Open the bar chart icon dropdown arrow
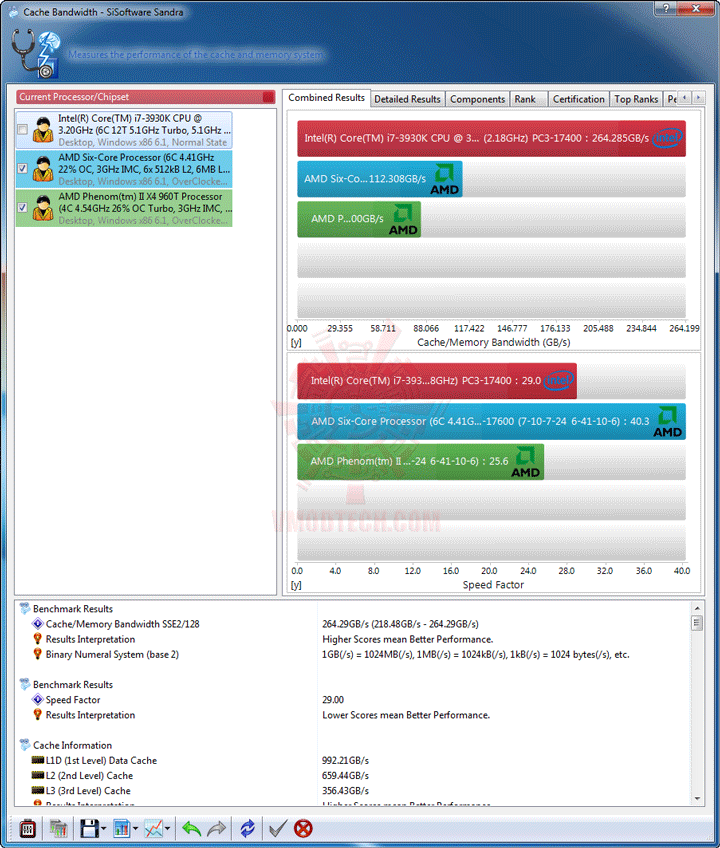The image size is (720, 848). coord(135,829)
